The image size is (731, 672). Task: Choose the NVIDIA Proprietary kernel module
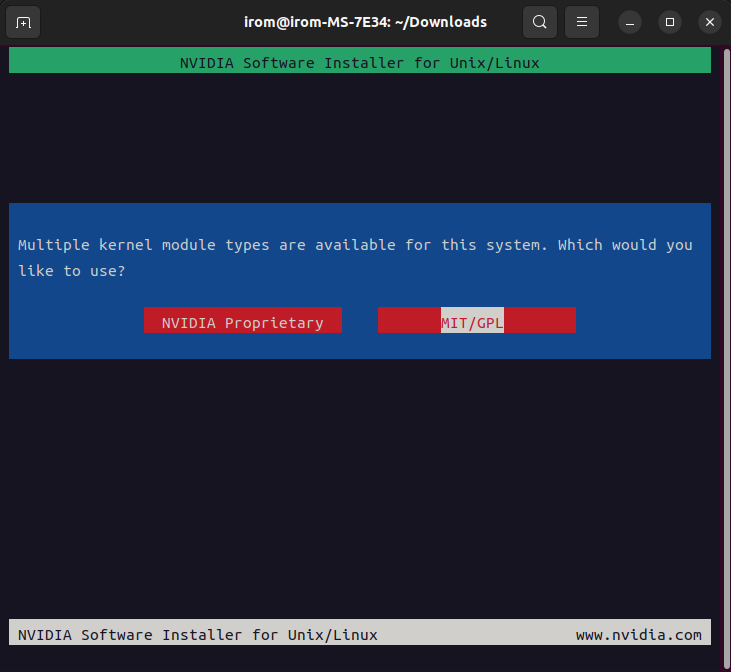(243, 320)
